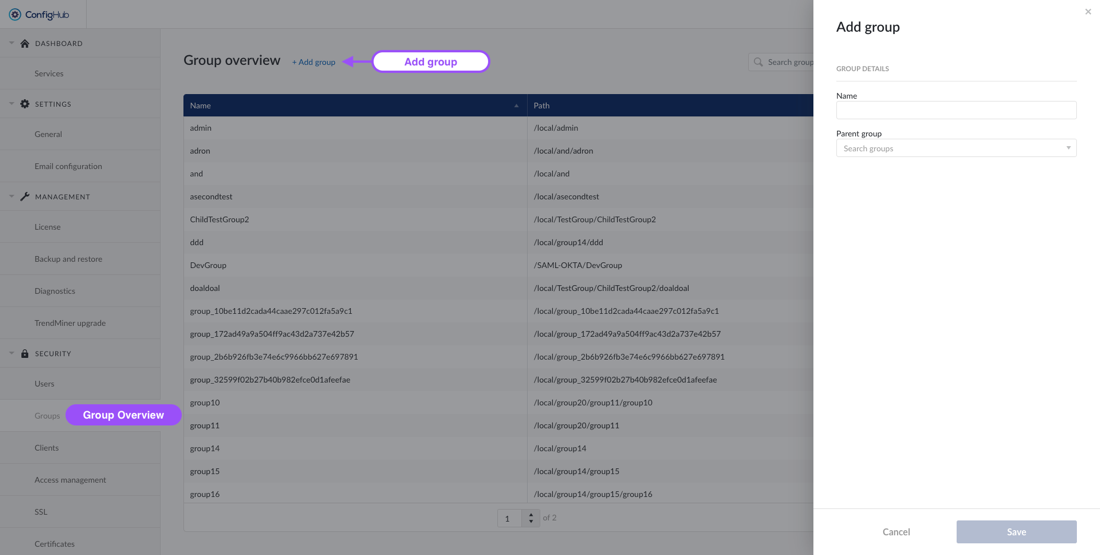Screen dimensions: 1100x559
Task: Click the Settings gear icon
Action: coord(25,104)
